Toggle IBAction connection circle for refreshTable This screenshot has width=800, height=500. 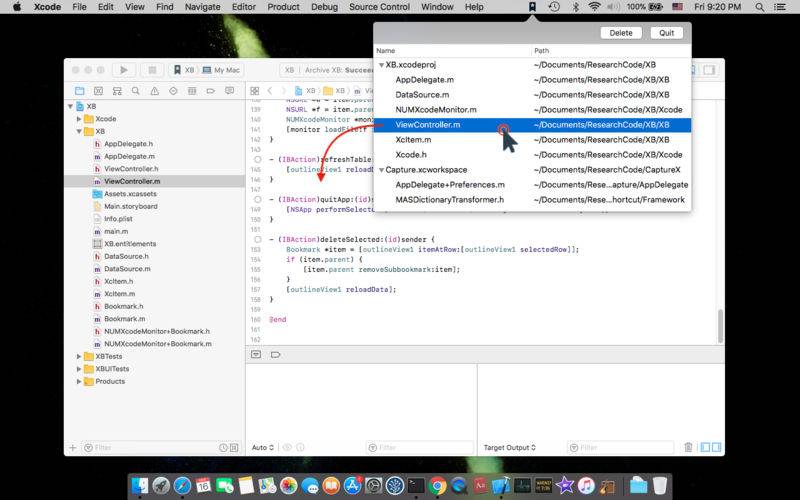258,160
